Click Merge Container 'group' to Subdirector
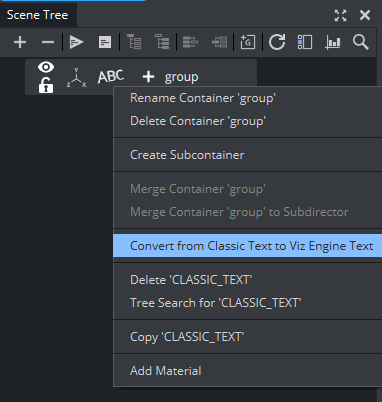 (x=239, y=212)
